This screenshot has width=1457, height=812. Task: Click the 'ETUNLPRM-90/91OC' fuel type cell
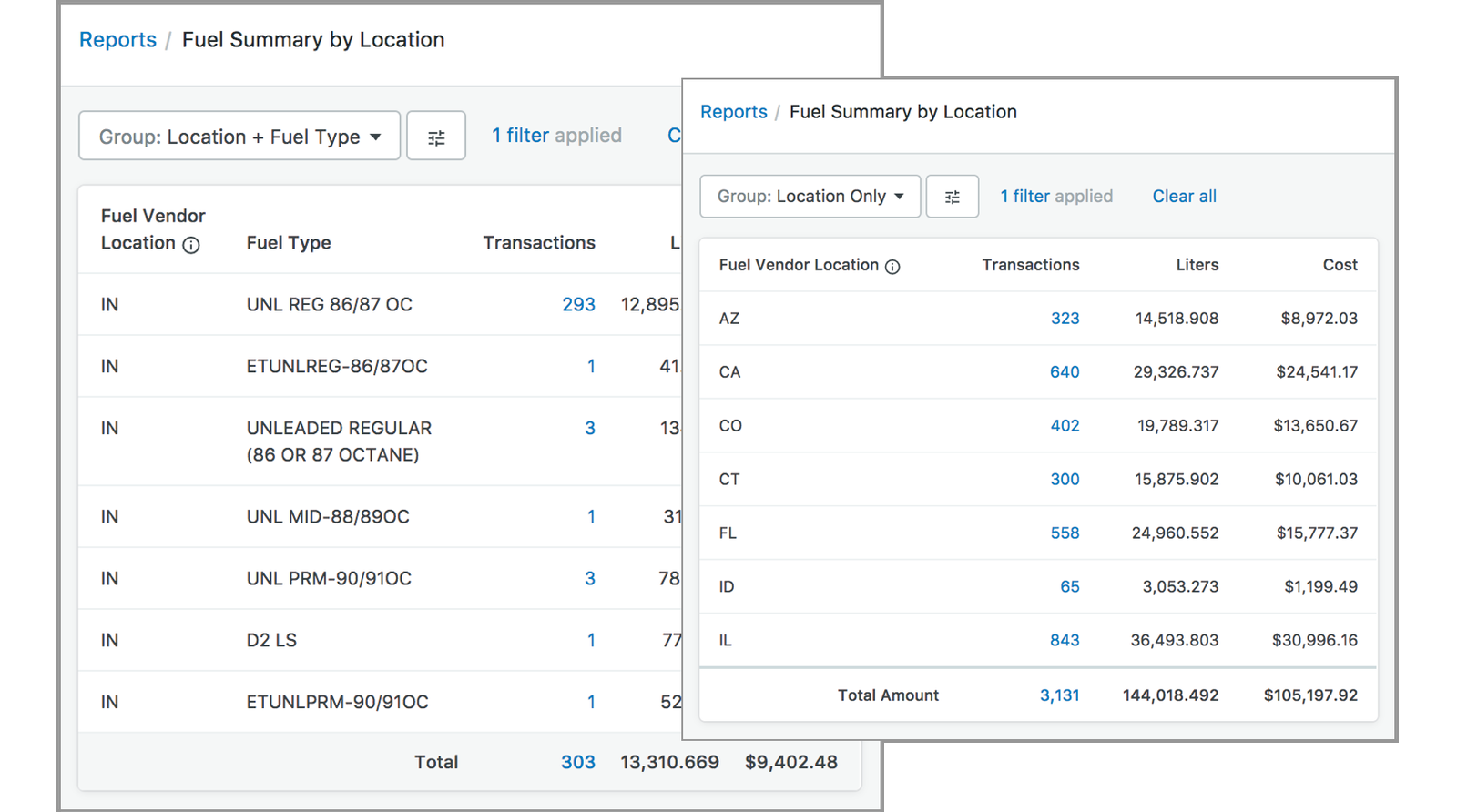[337, 703]
